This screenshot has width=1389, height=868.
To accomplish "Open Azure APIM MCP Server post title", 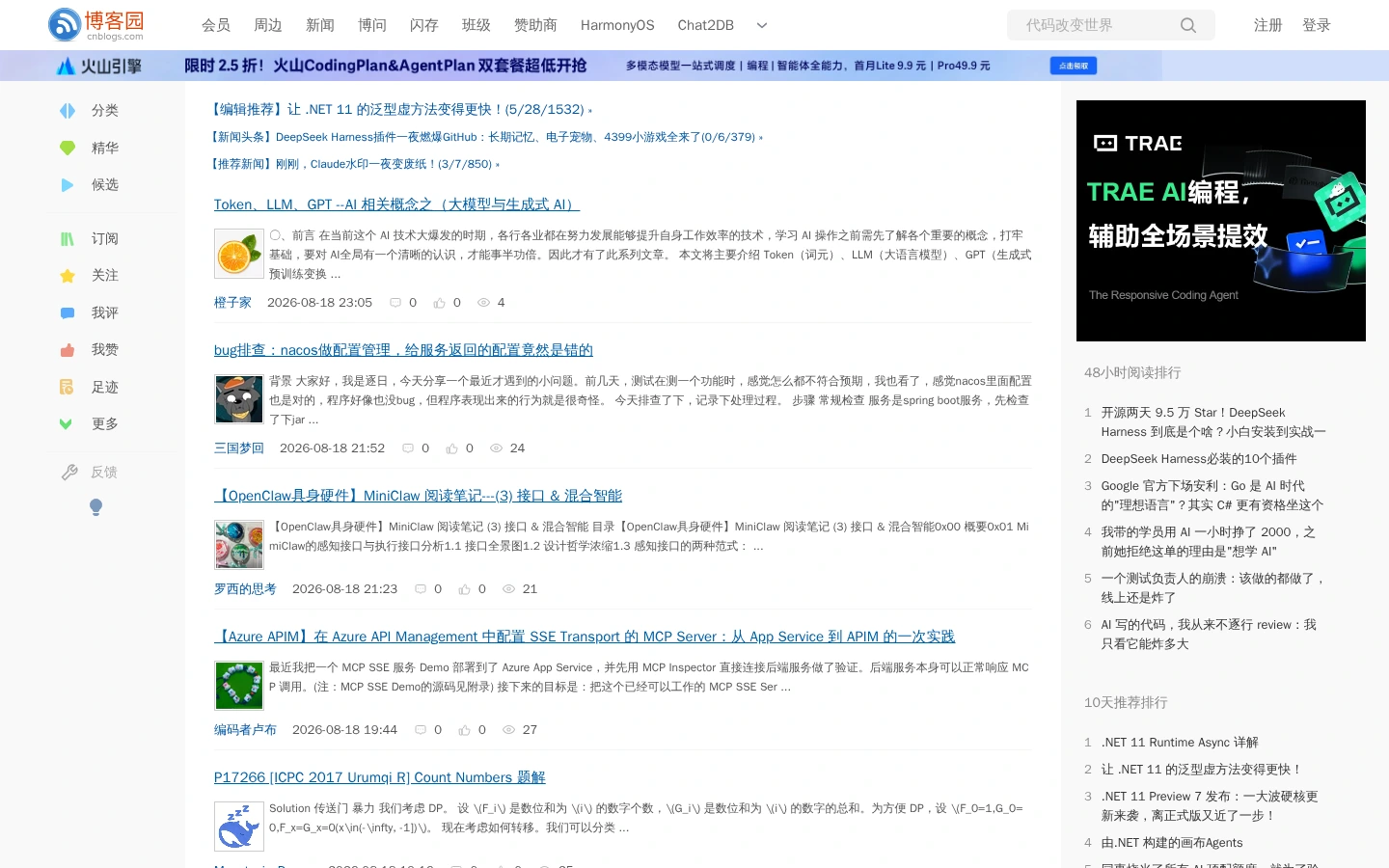I will coord(585,637).
